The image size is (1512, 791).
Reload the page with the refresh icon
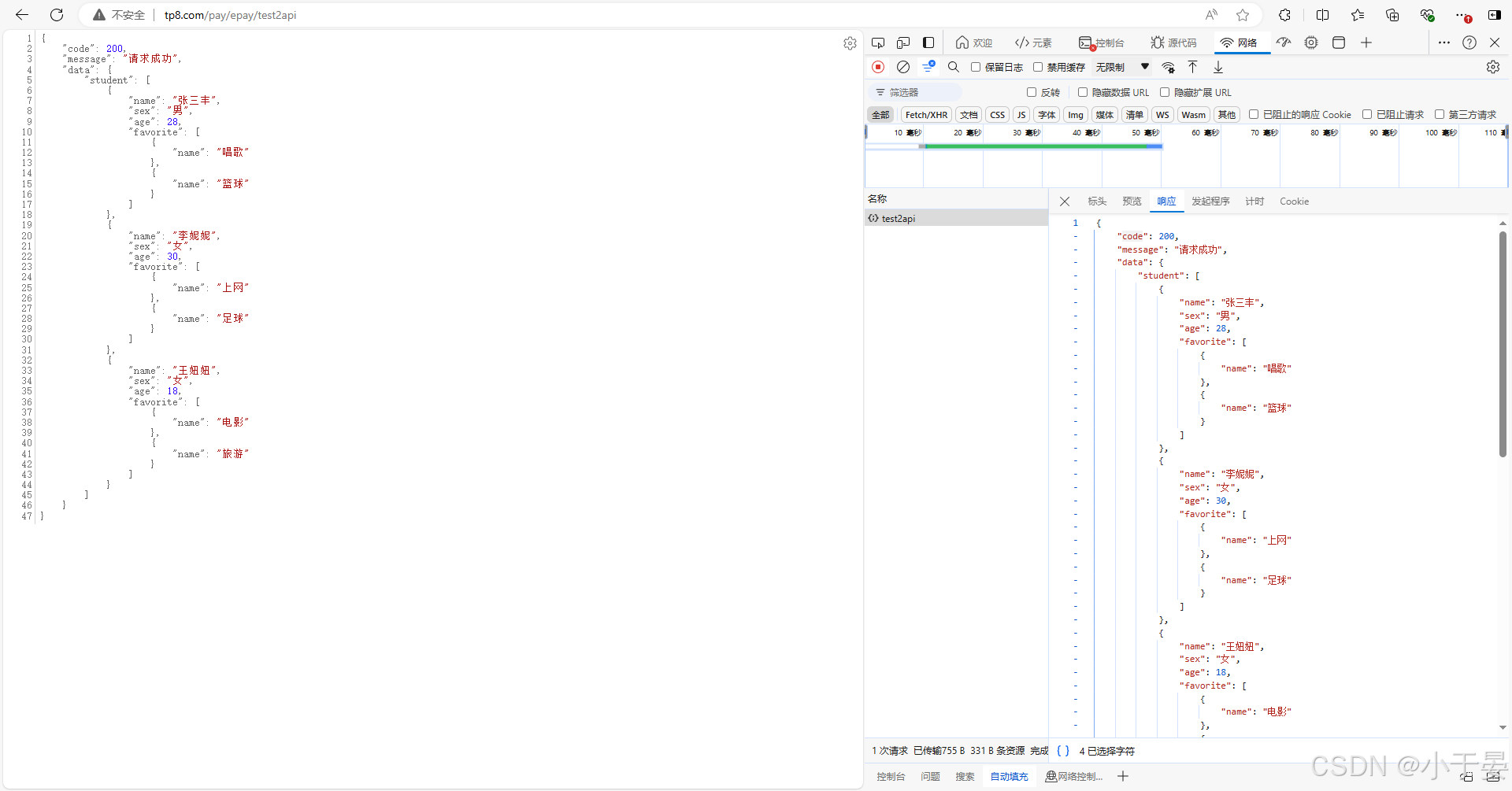coord(57,15)
